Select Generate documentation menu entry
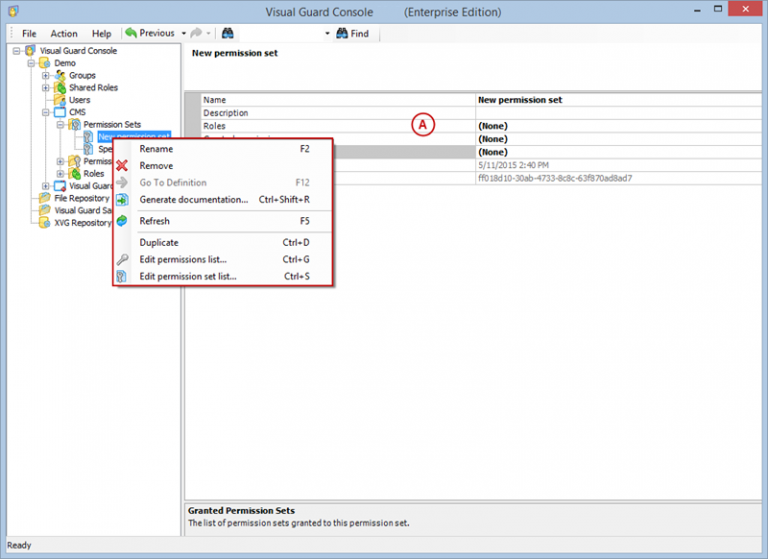 [223, 199]
